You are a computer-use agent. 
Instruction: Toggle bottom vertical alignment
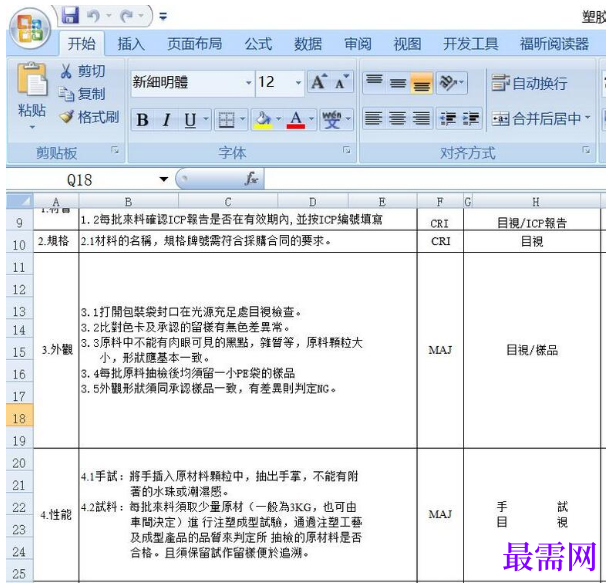point(422,83)
